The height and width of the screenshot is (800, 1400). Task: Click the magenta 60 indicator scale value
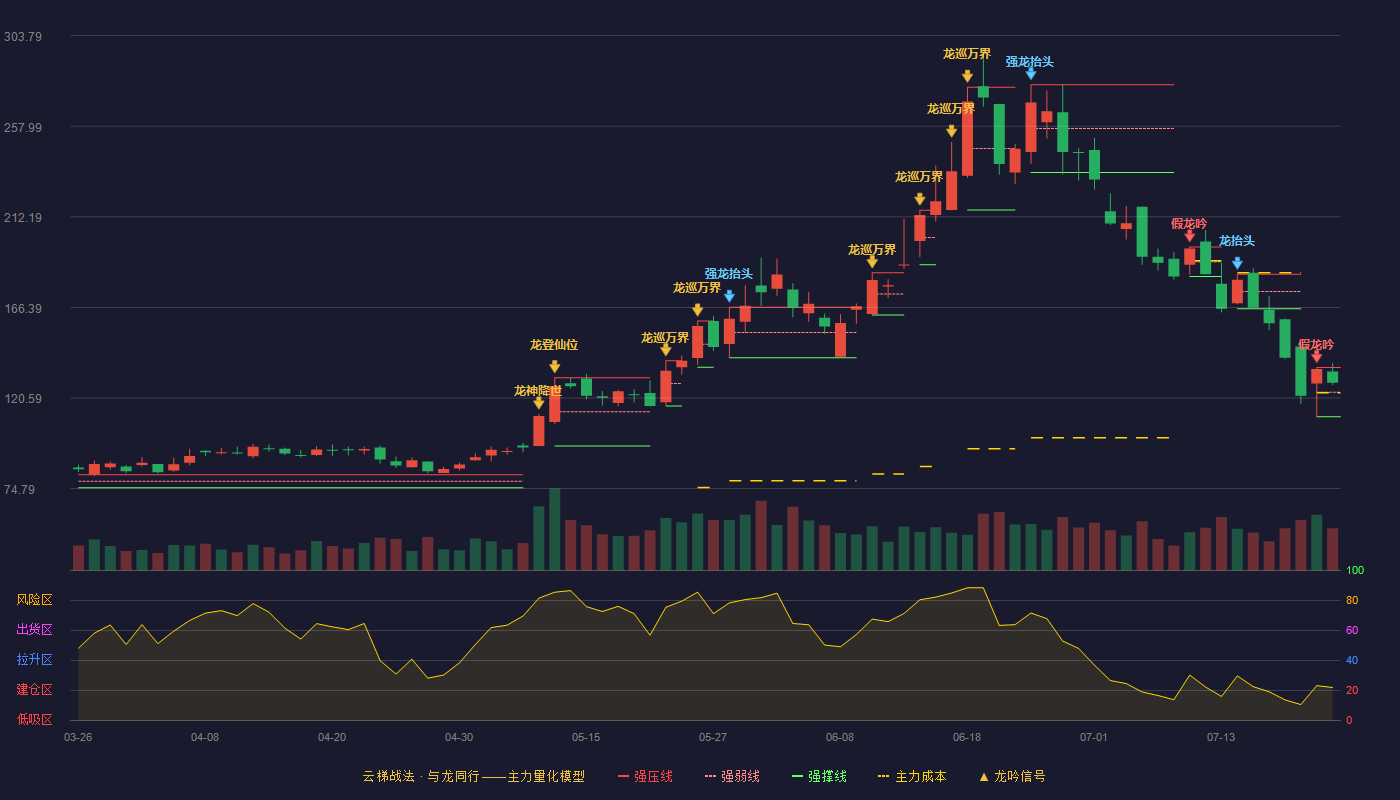(x=1352, y=630)
